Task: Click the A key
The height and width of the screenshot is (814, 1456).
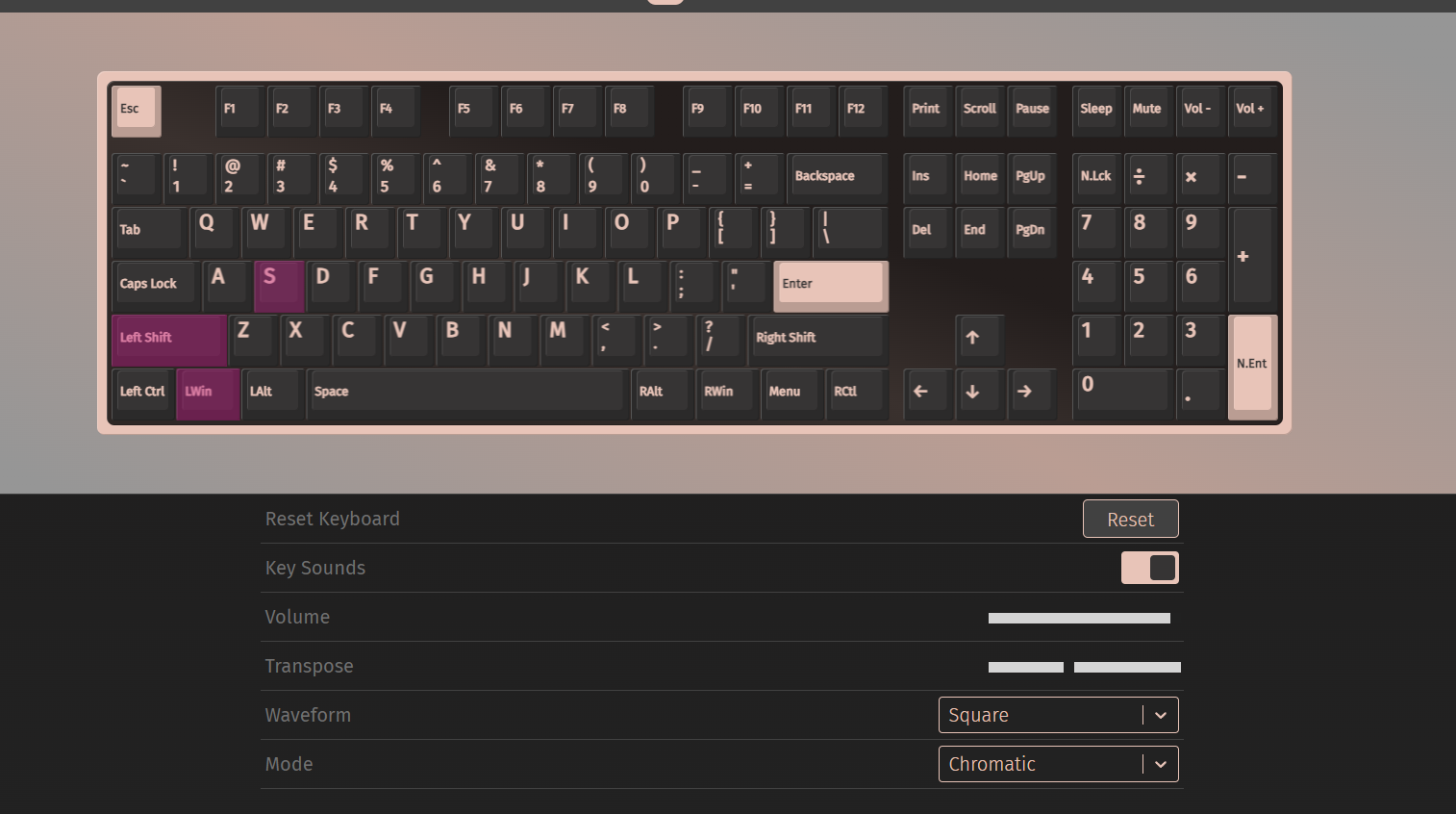Action: 227,286
